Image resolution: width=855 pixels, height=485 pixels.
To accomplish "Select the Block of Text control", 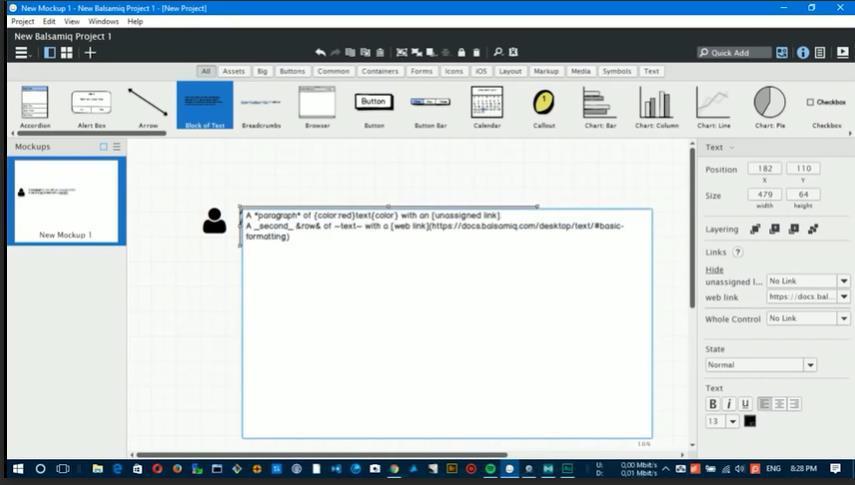I will point(204,105).
